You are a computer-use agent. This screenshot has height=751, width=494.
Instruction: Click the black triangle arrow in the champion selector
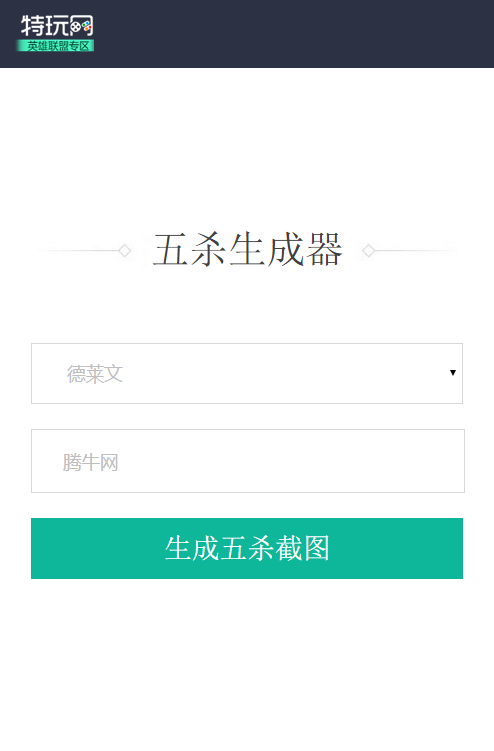(453, 373)
